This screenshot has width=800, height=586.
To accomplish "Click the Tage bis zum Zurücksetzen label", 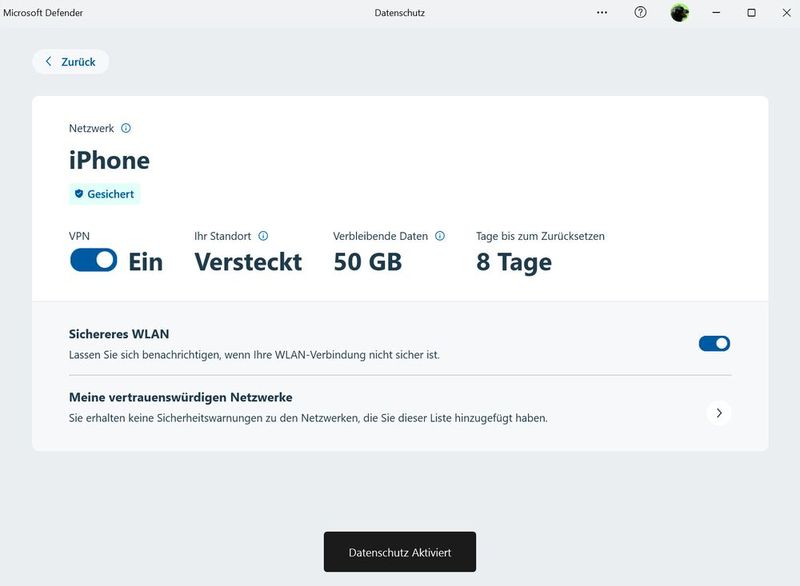I will point(540,236).
